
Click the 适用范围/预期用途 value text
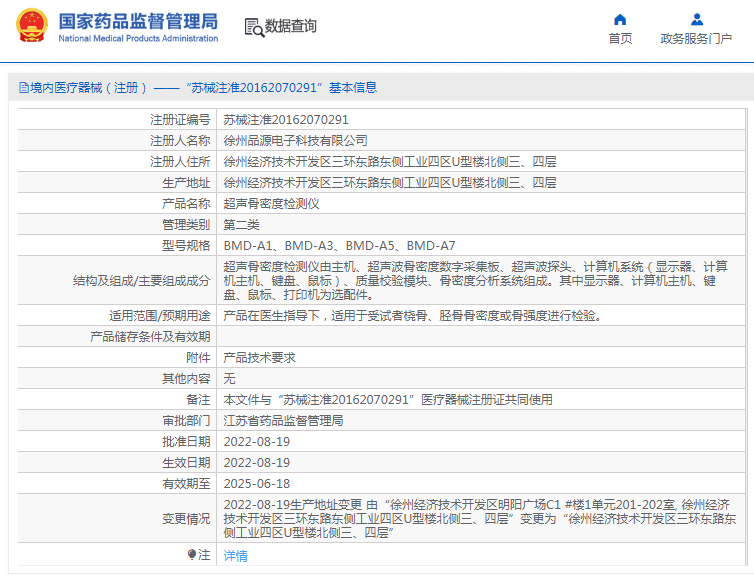(x=413, y=315)
